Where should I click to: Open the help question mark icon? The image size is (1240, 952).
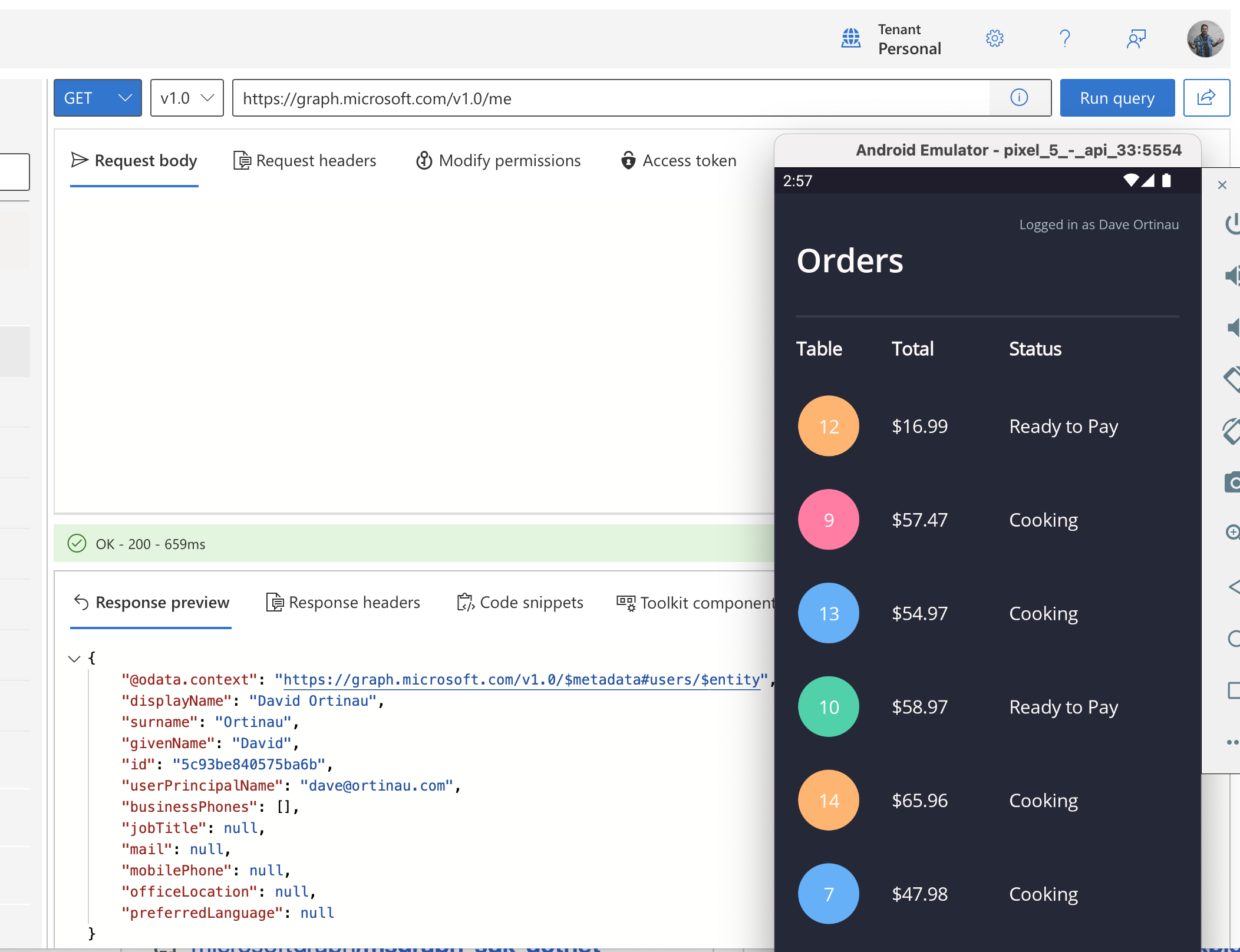tap(1064, 38)
